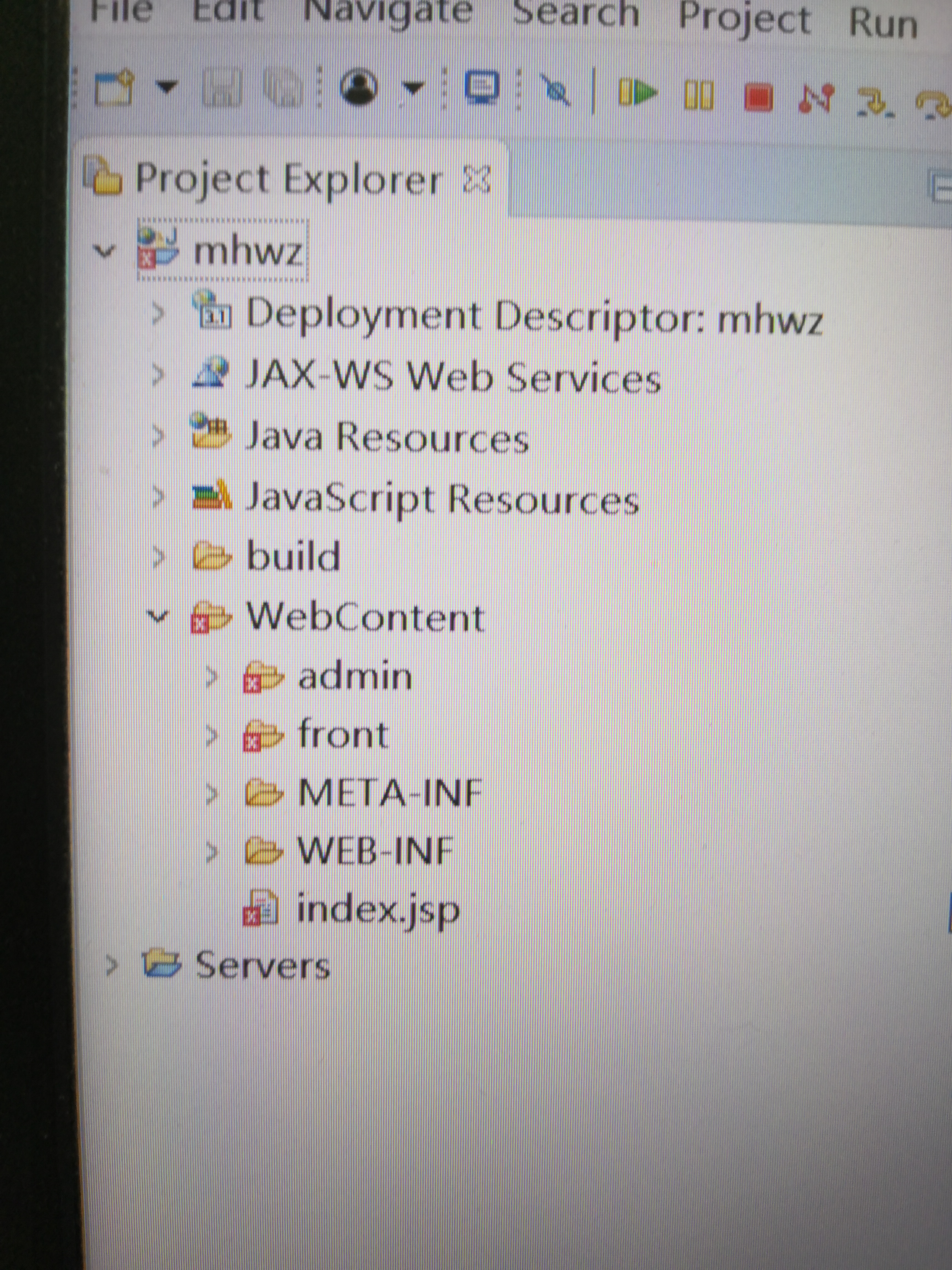Open the Run menu
The image size is (952, 1270).
(884, 23)
